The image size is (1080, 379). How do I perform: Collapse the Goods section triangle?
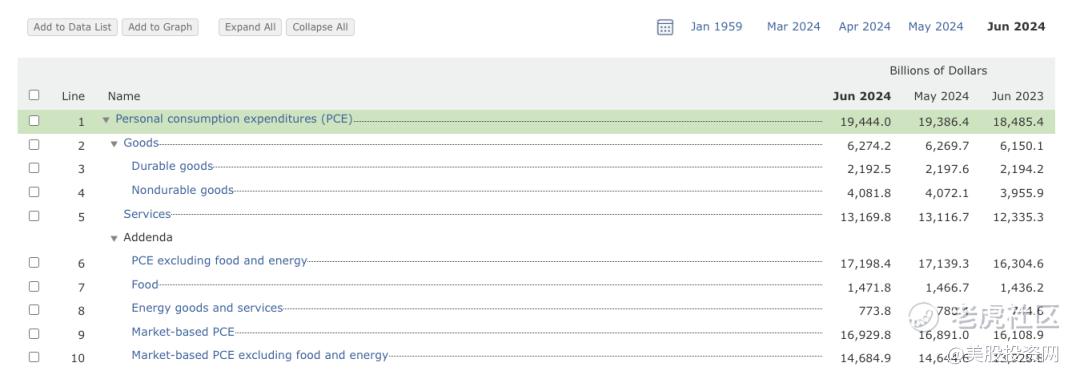point(114,144)
